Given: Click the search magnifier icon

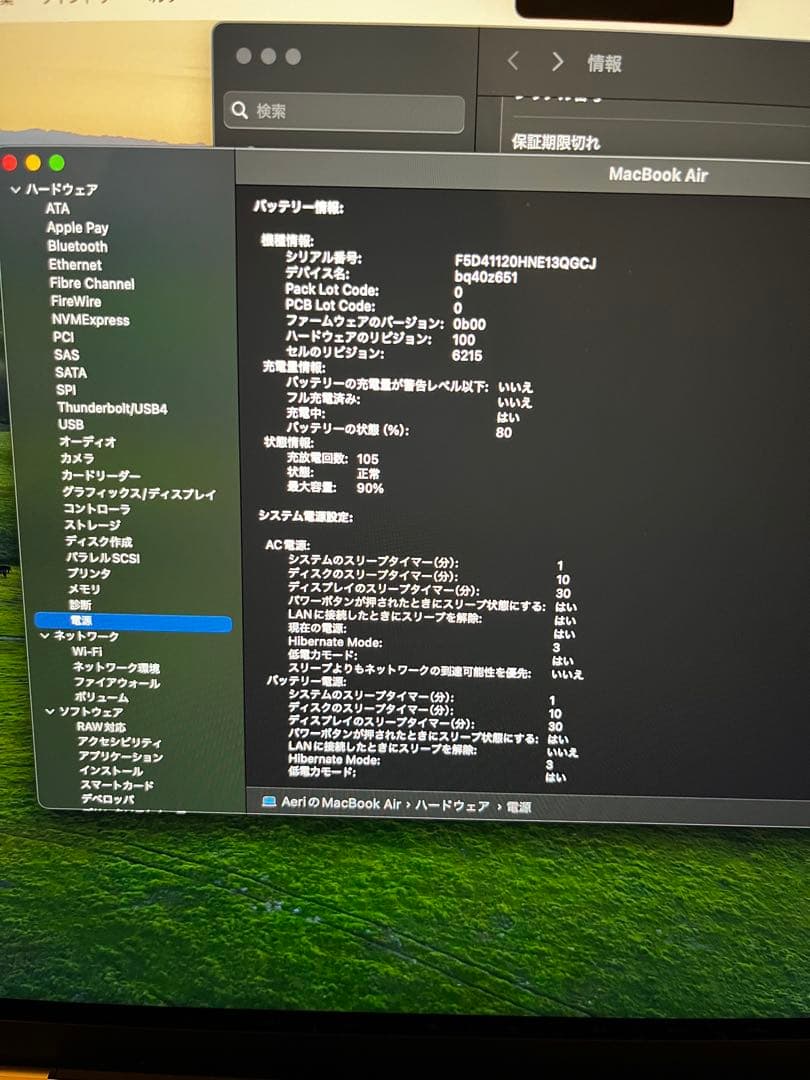Looking at the screenshot, I should coord(240,111).
